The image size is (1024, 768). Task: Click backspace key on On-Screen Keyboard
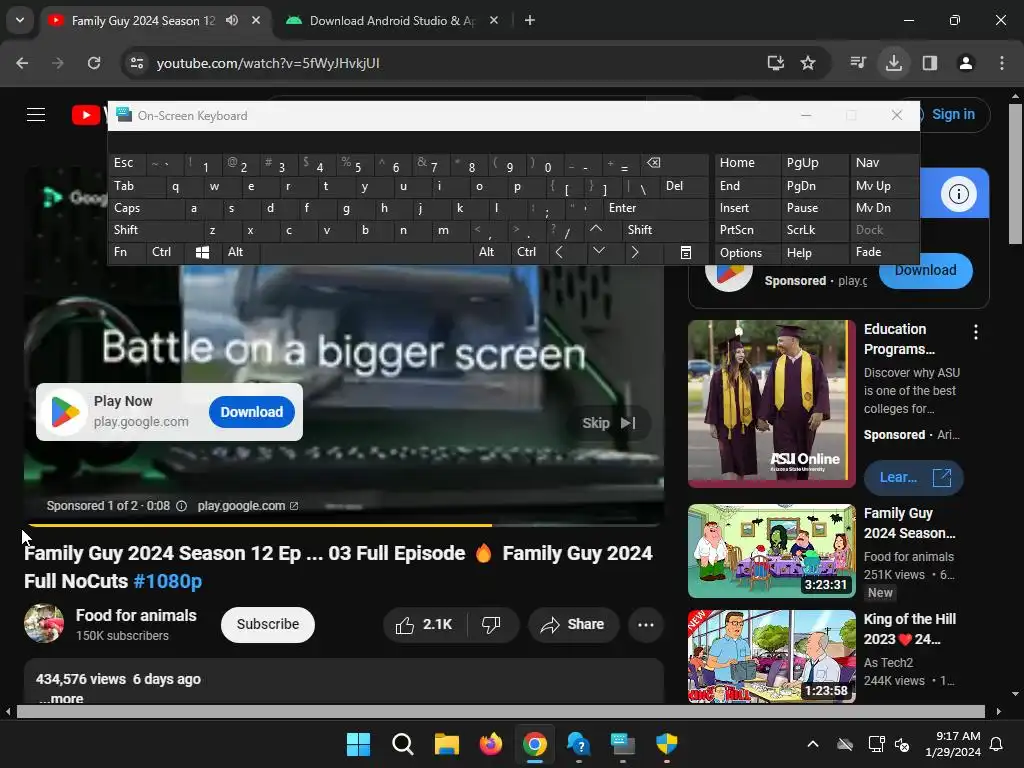(x=673, y=163)
